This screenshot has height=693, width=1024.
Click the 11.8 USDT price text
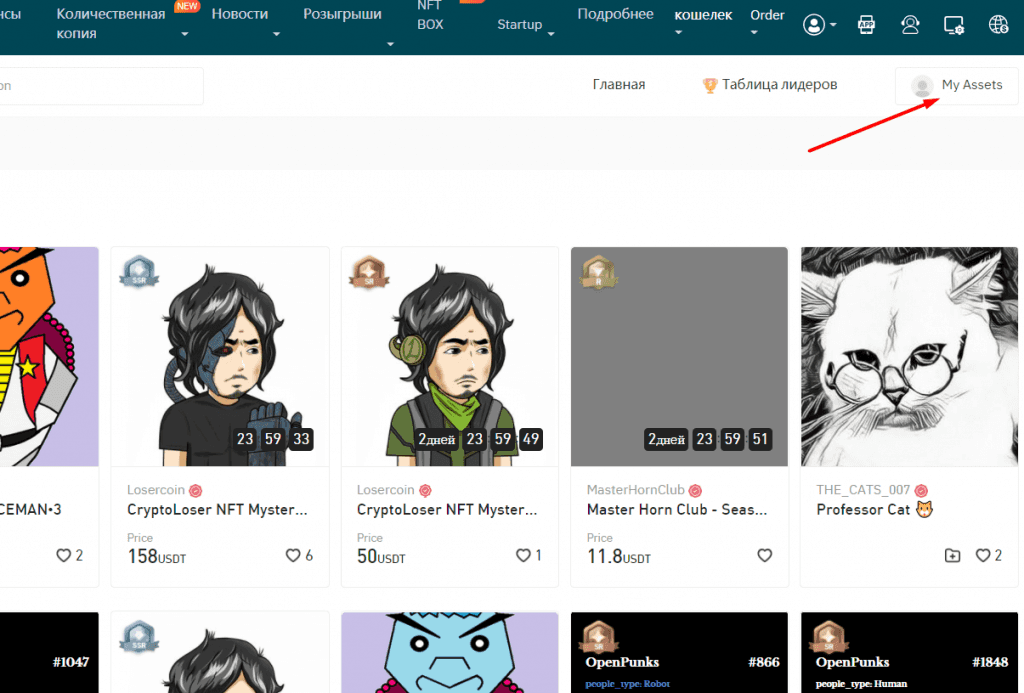[x=618, y=556]
